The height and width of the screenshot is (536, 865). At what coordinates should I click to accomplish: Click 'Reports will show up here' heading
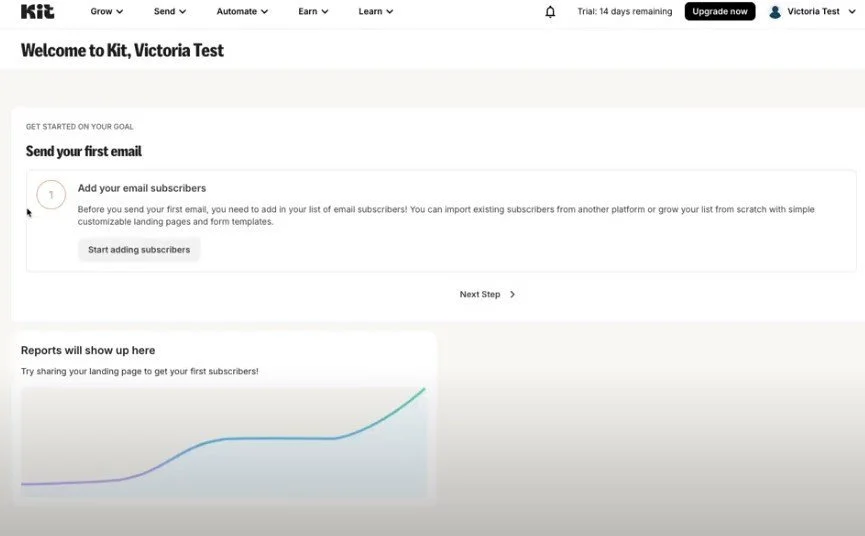[x=88, y=350]
